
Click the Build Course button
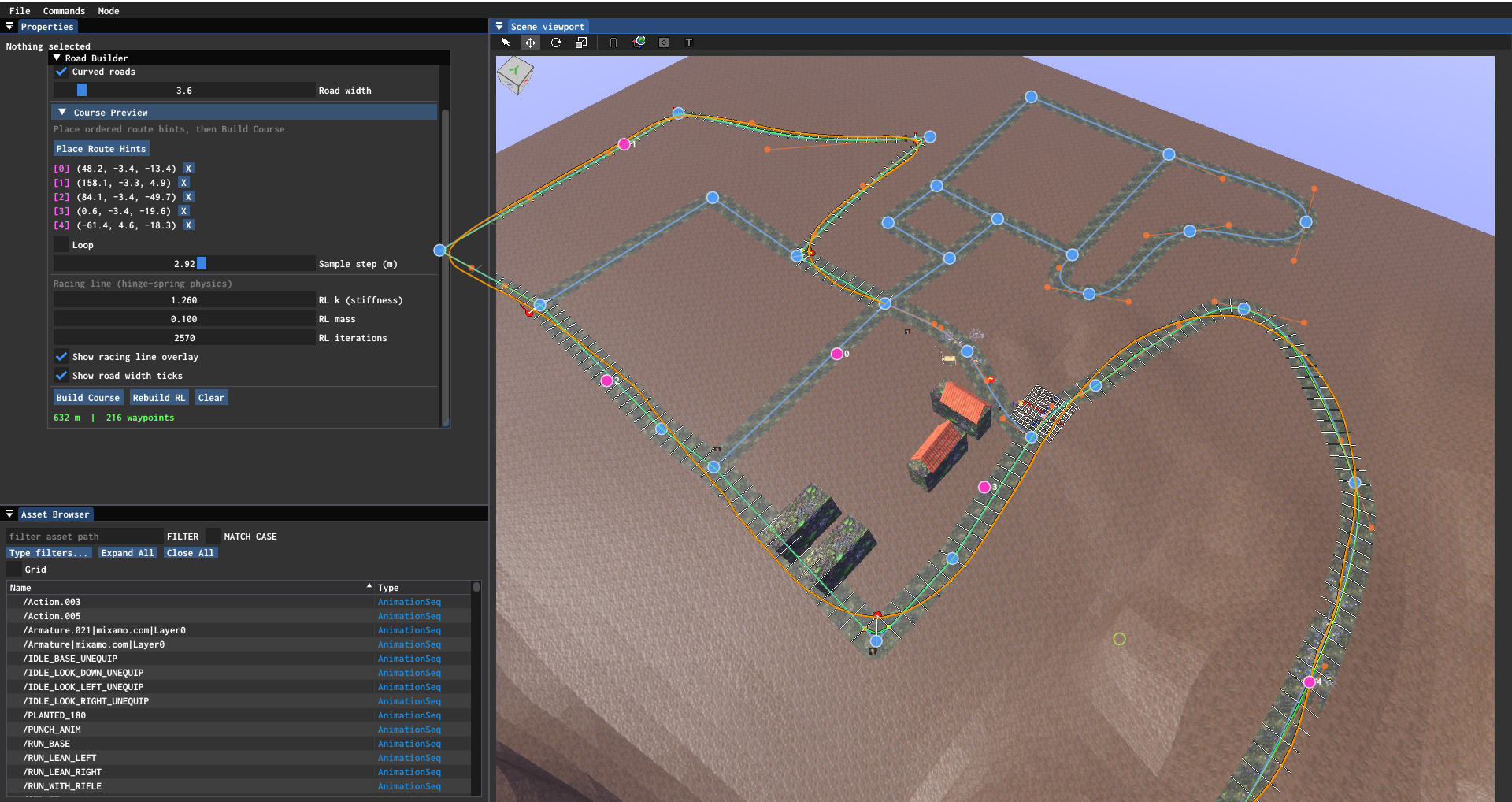(x=88, y=398)
